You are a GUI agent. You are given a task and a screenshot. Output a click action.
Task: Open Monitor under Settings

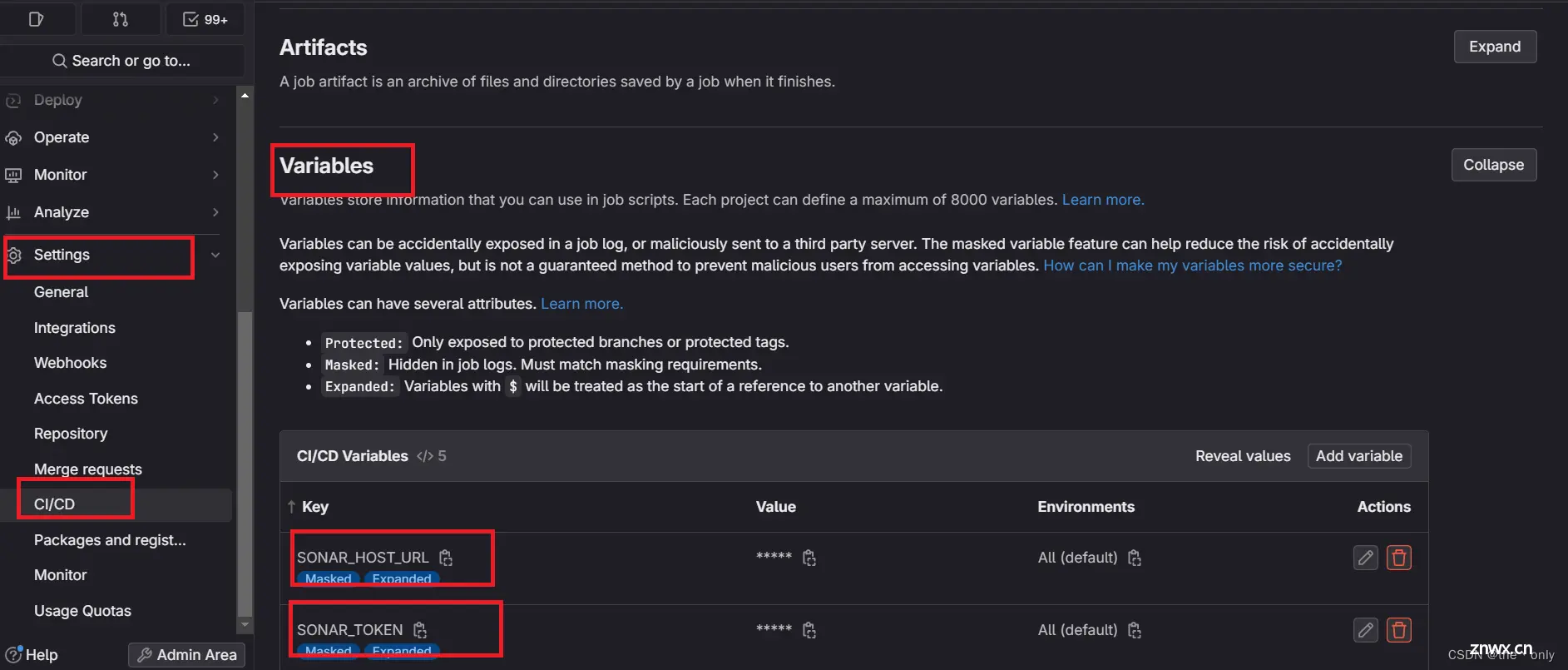click(x=60, y=575)
